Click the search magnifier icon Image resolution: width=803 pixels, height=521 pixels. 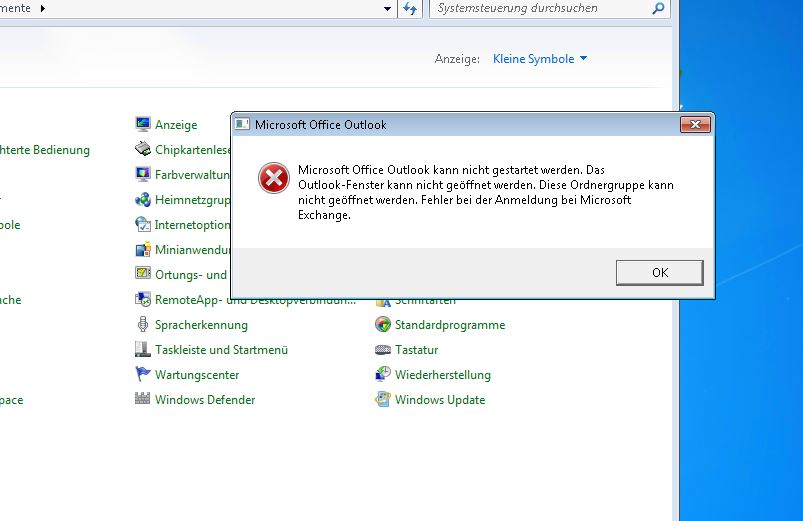pos(658,8)
